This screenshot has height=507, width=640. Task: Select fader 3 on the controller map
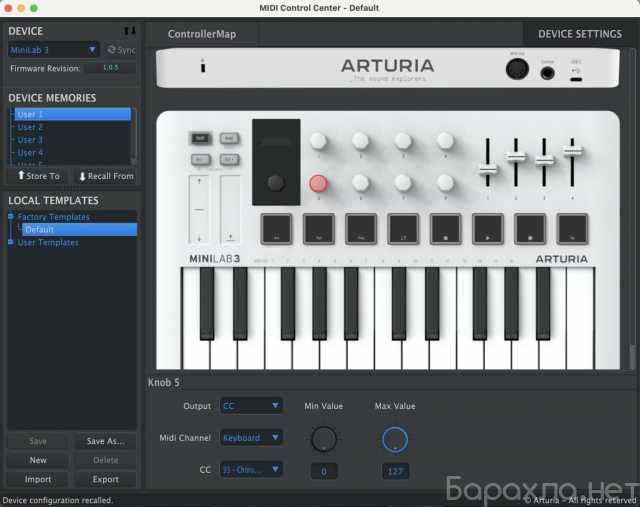click(544, 161)
